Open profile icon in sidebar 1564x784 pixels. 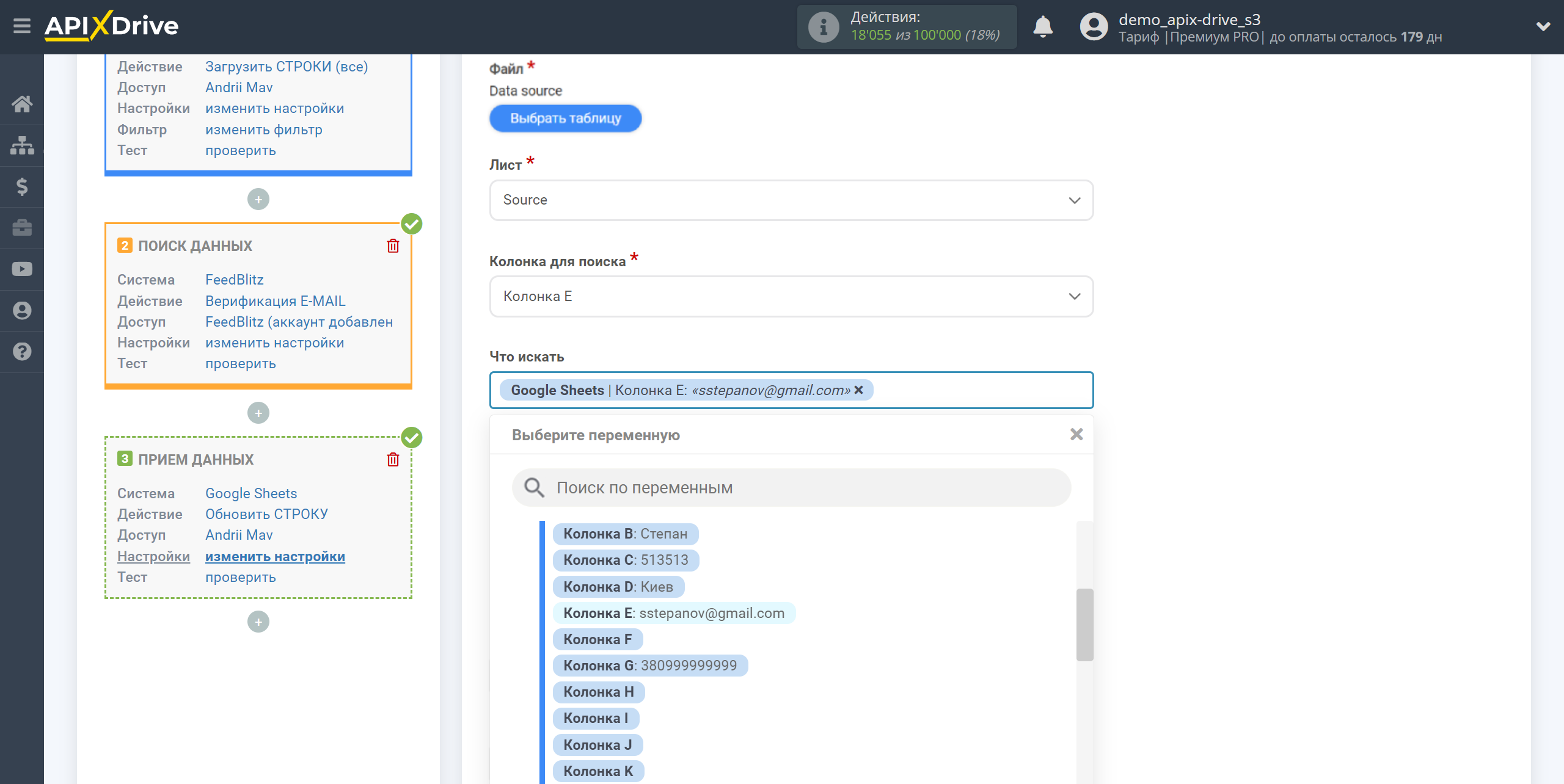(x=22, y=310)
